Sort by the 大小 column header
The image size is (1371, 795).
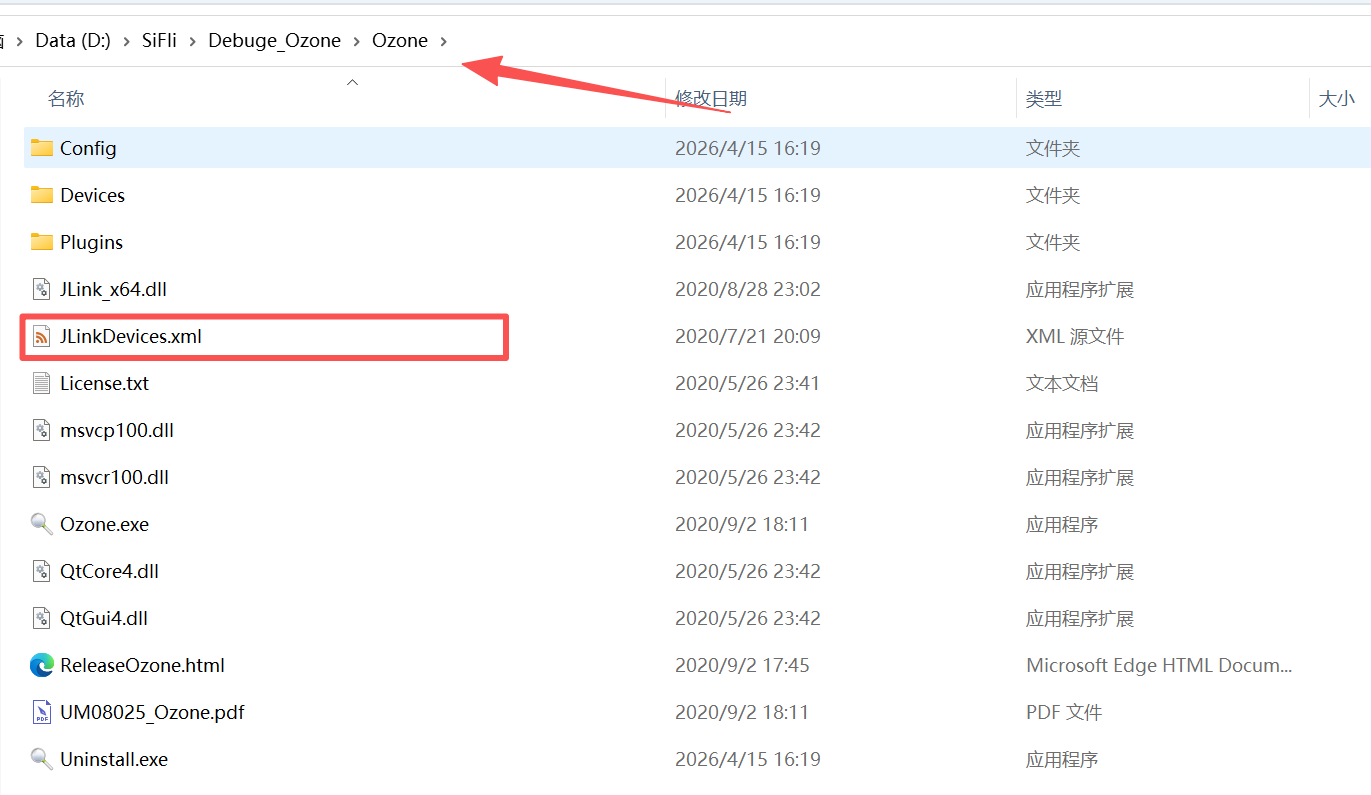pyautogui.click(x=1337, y=98)
